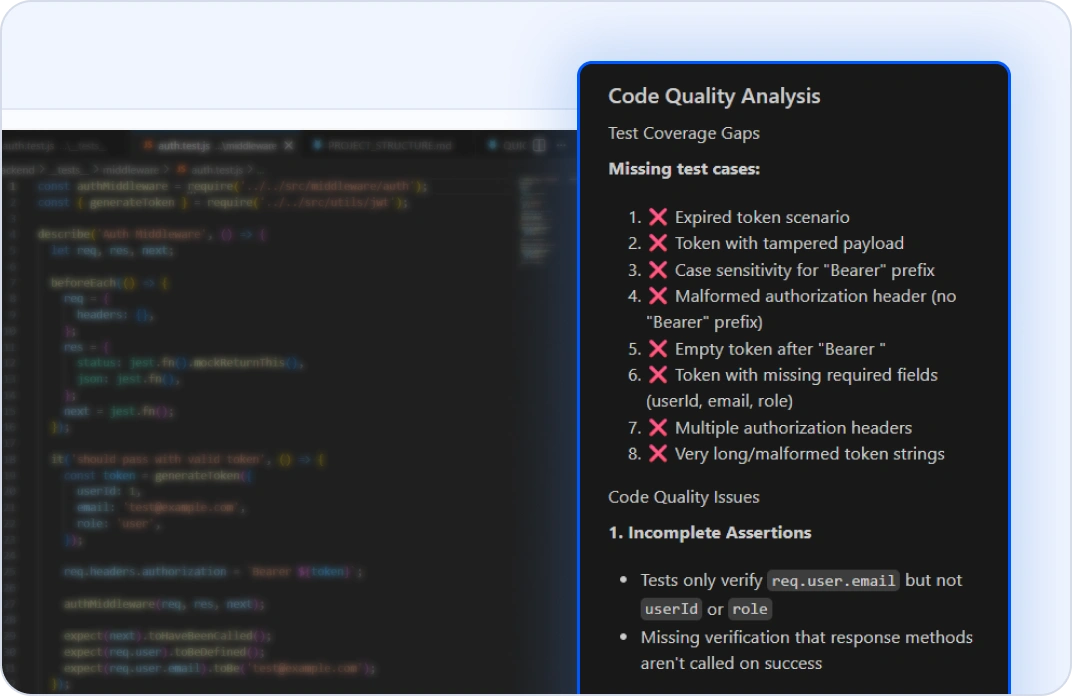Image resolution: width=1072 pixels, height=696 pixels.
Task: Click the JS file icon on the active auth.test.js tab
Action: point(149,146)
